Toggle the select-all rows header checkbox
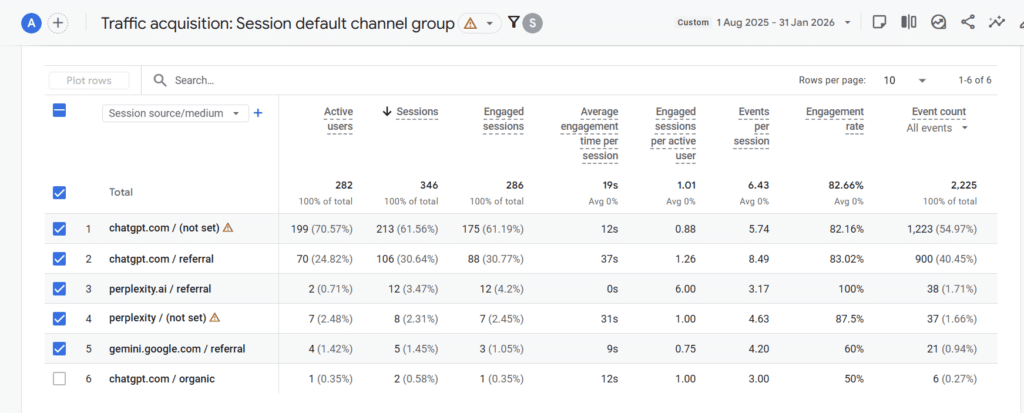 click(x=59, y=112)
